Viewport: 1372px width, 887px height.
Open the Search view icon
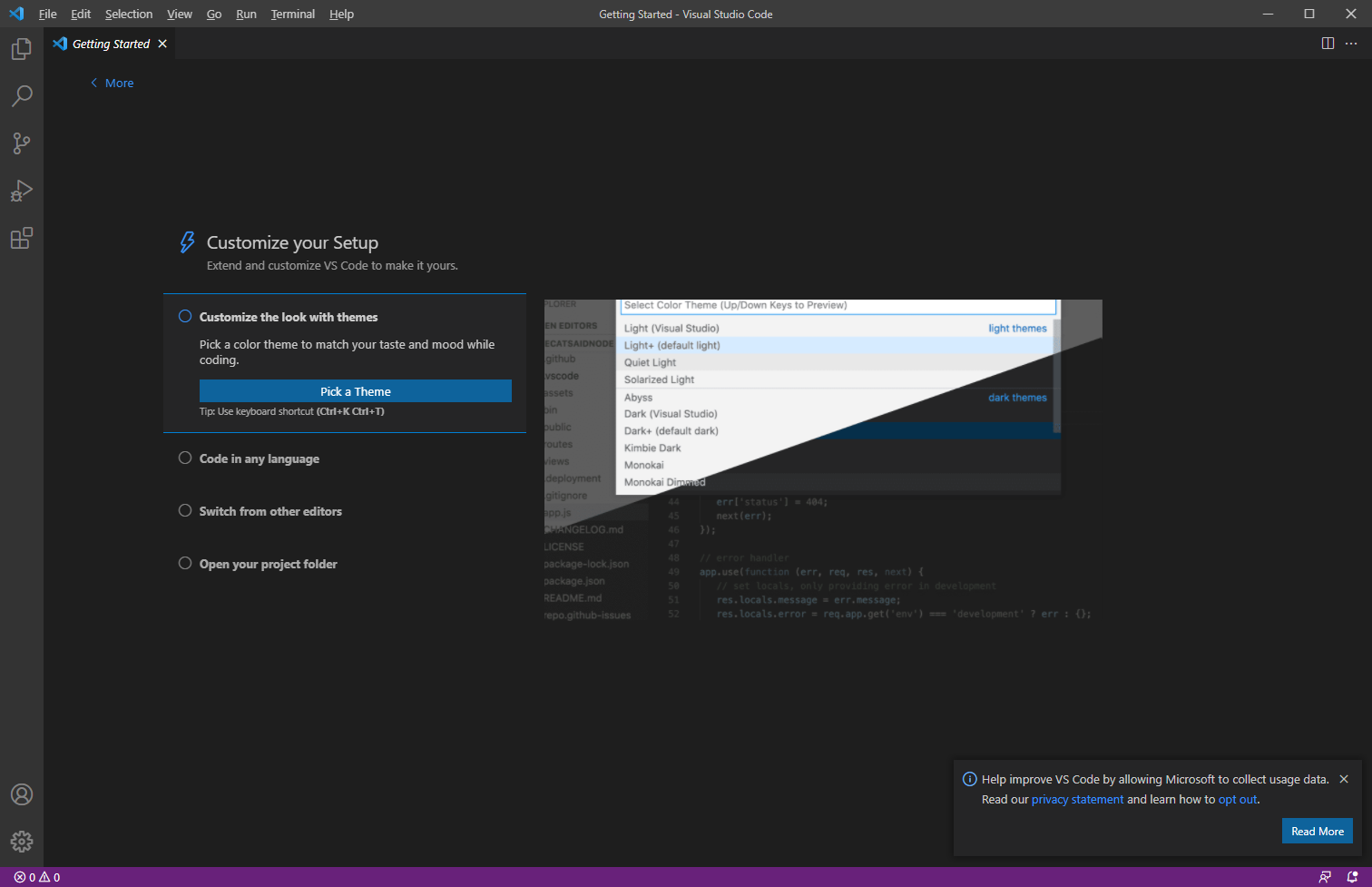22,96
